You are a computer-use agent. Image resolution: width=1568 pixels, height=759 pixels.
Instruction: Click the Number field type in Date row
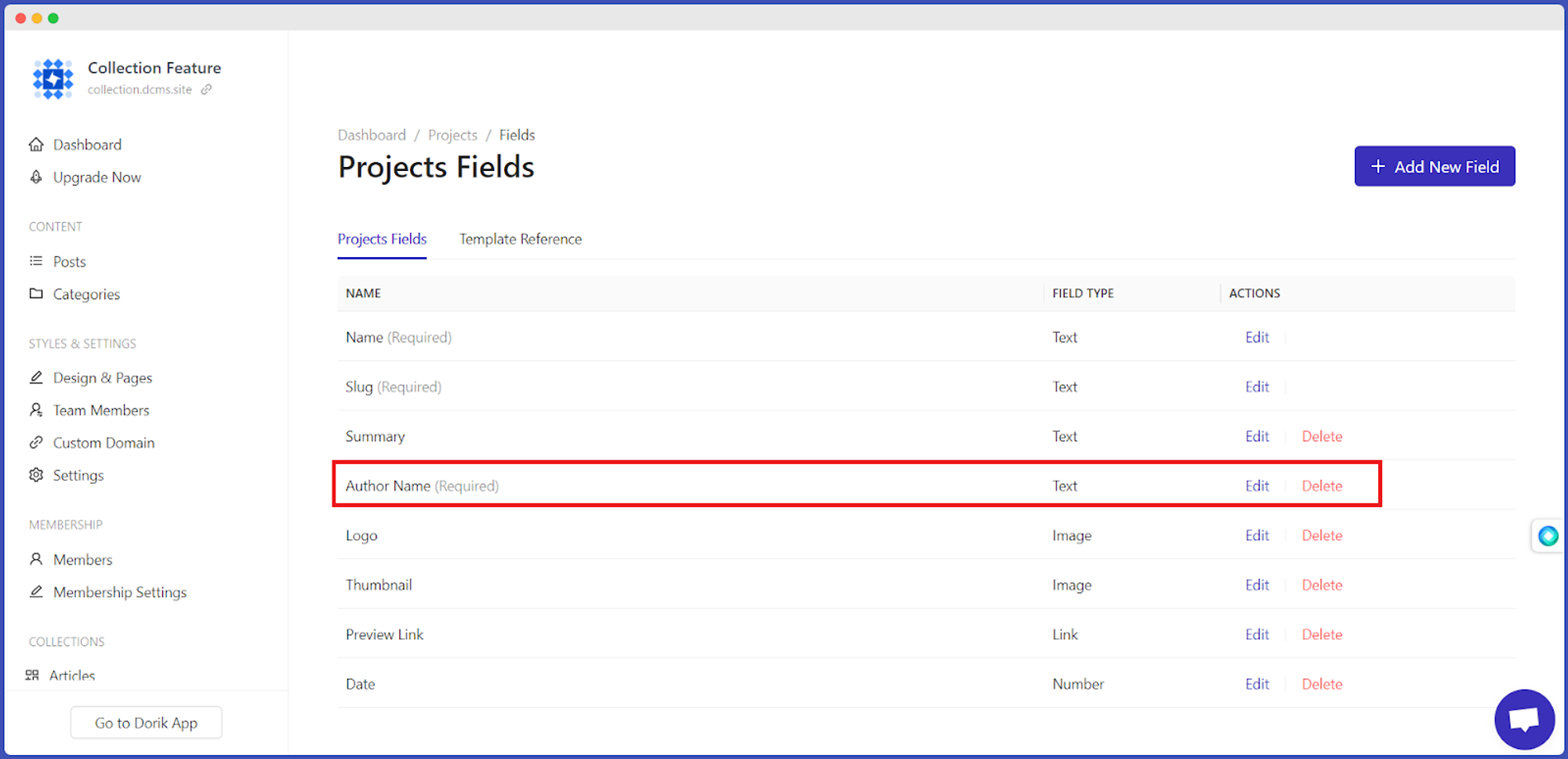point(1078,684)
